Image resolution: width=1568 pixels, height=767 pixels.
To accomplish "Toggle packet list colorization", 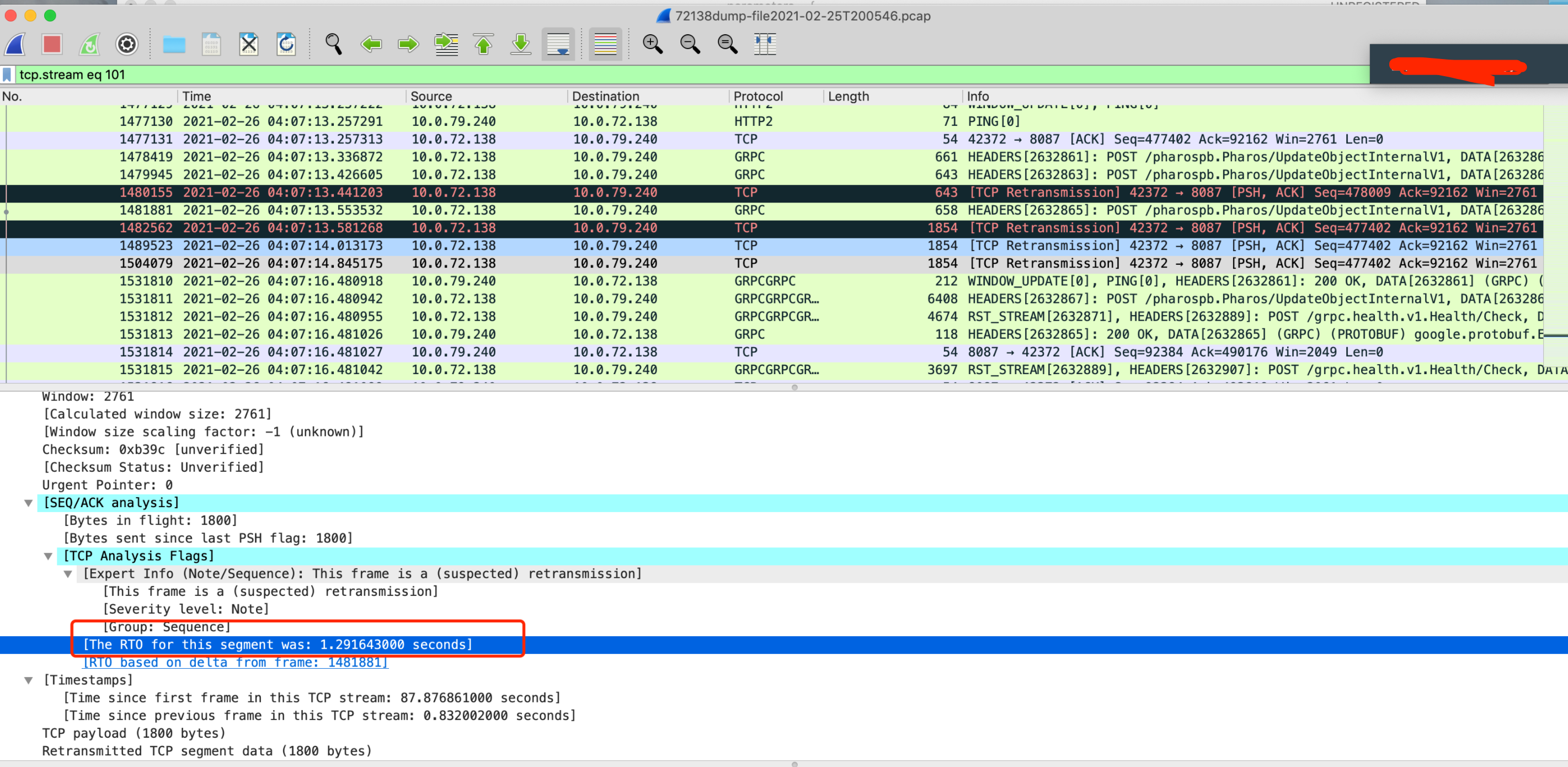I will tap(605, 44).
